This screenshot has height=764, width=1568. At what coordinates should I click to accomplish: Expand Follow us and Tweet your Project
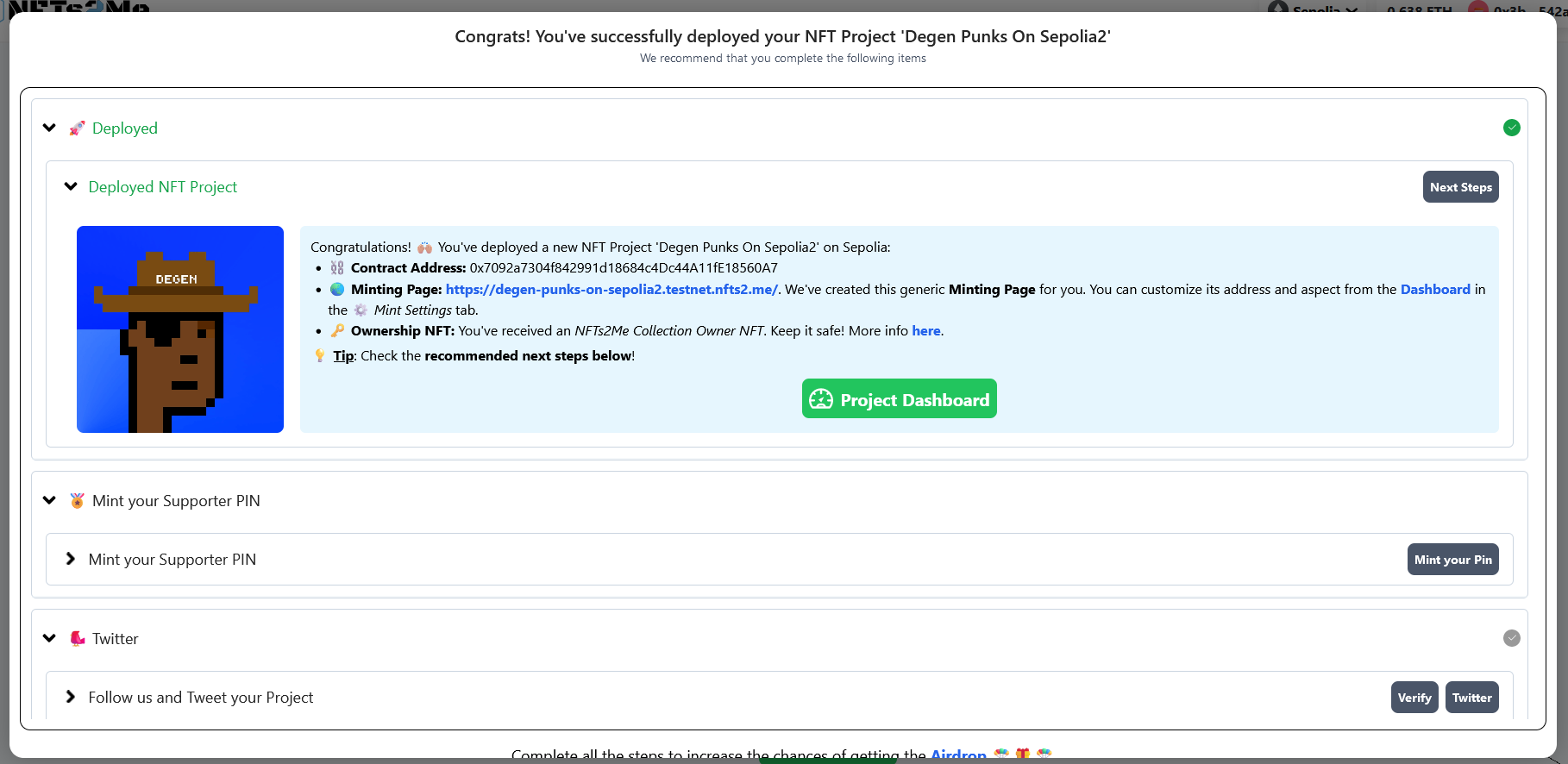(x=71, y=697)
